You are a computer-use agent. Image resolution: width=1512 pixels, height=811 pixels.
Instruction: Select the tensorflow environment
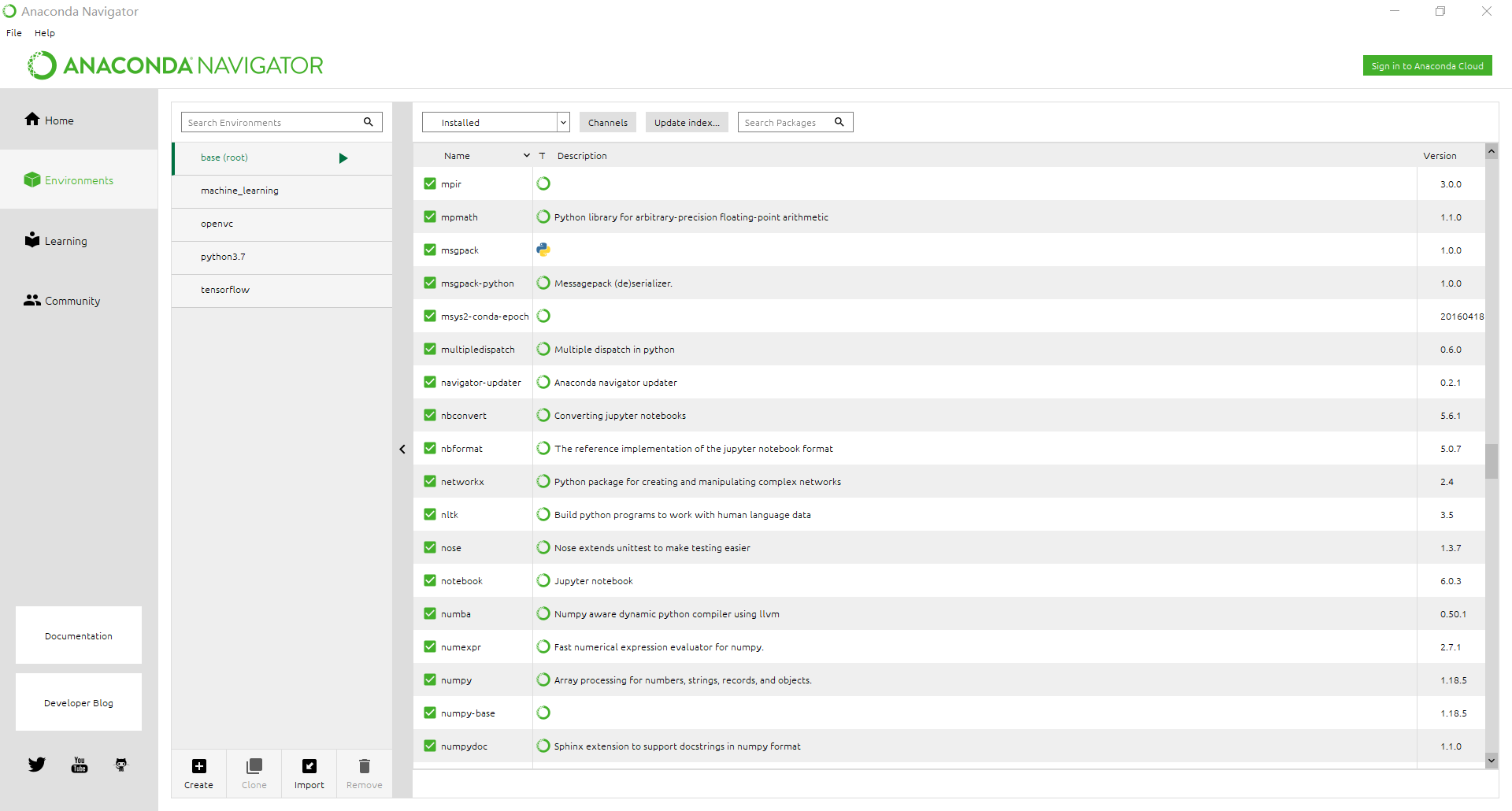(x=282, y=290)
